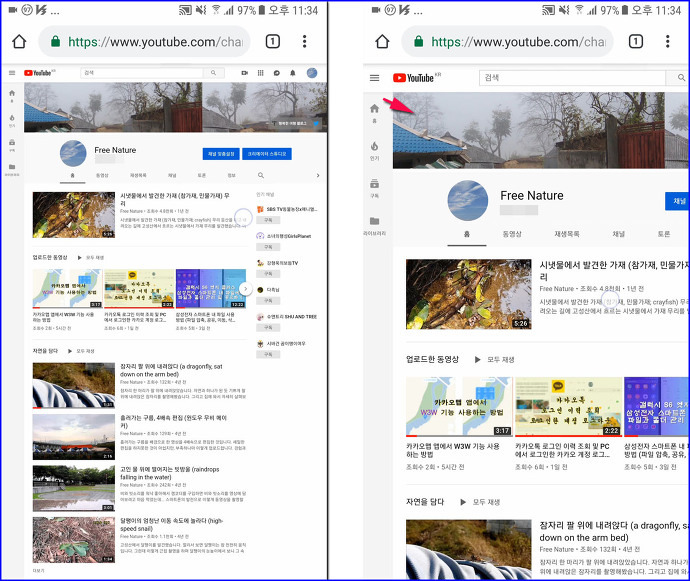Click 오후 11:34 clock in right status bar
Screen dimensions: 690x581
[656, 10]
